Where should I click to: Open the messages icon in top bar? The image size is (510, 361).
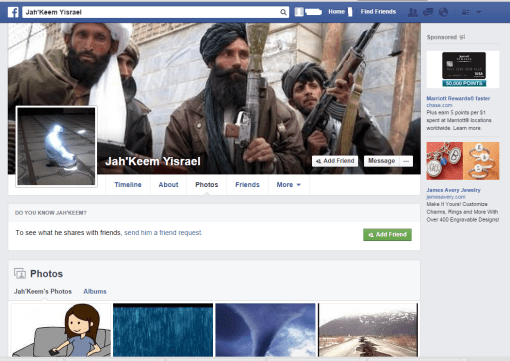[428, 12]
